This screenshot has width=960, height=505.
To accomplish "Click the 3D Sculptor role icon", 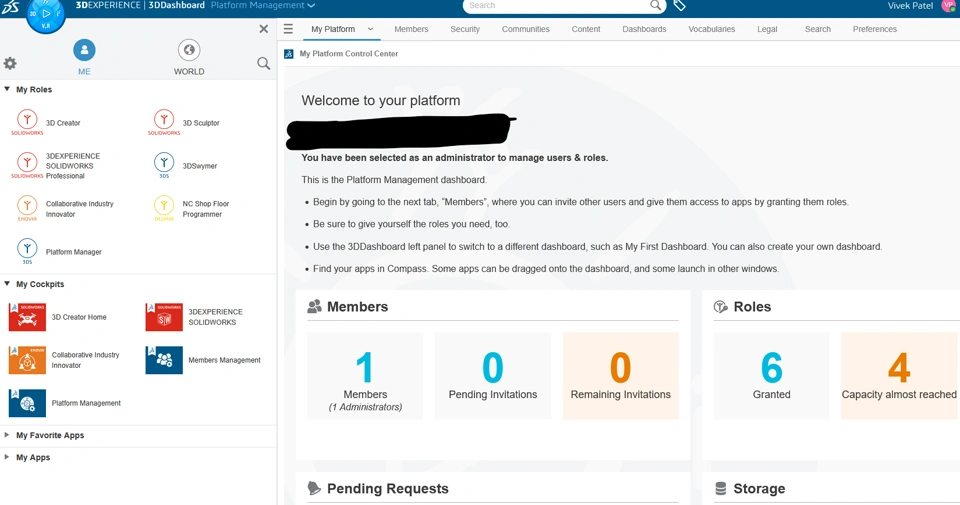I will tap(164, 121).
